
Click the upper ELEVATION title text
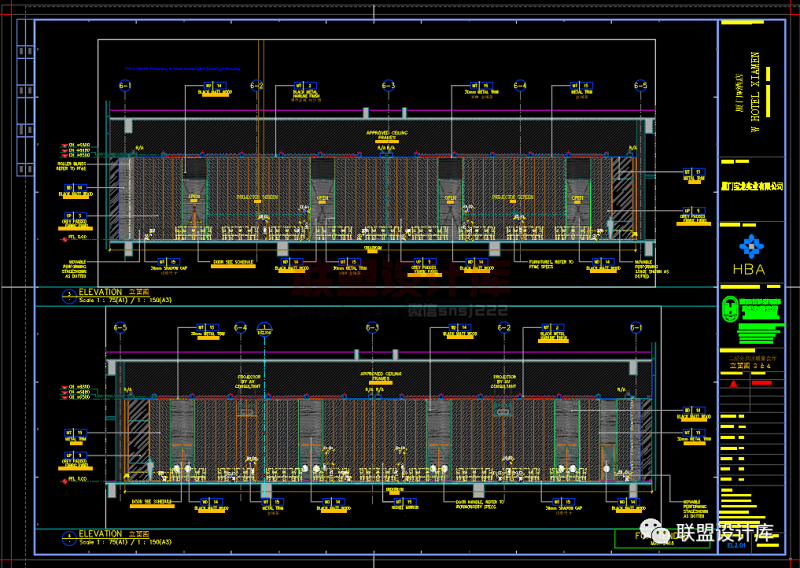click(x=100, y=293)
